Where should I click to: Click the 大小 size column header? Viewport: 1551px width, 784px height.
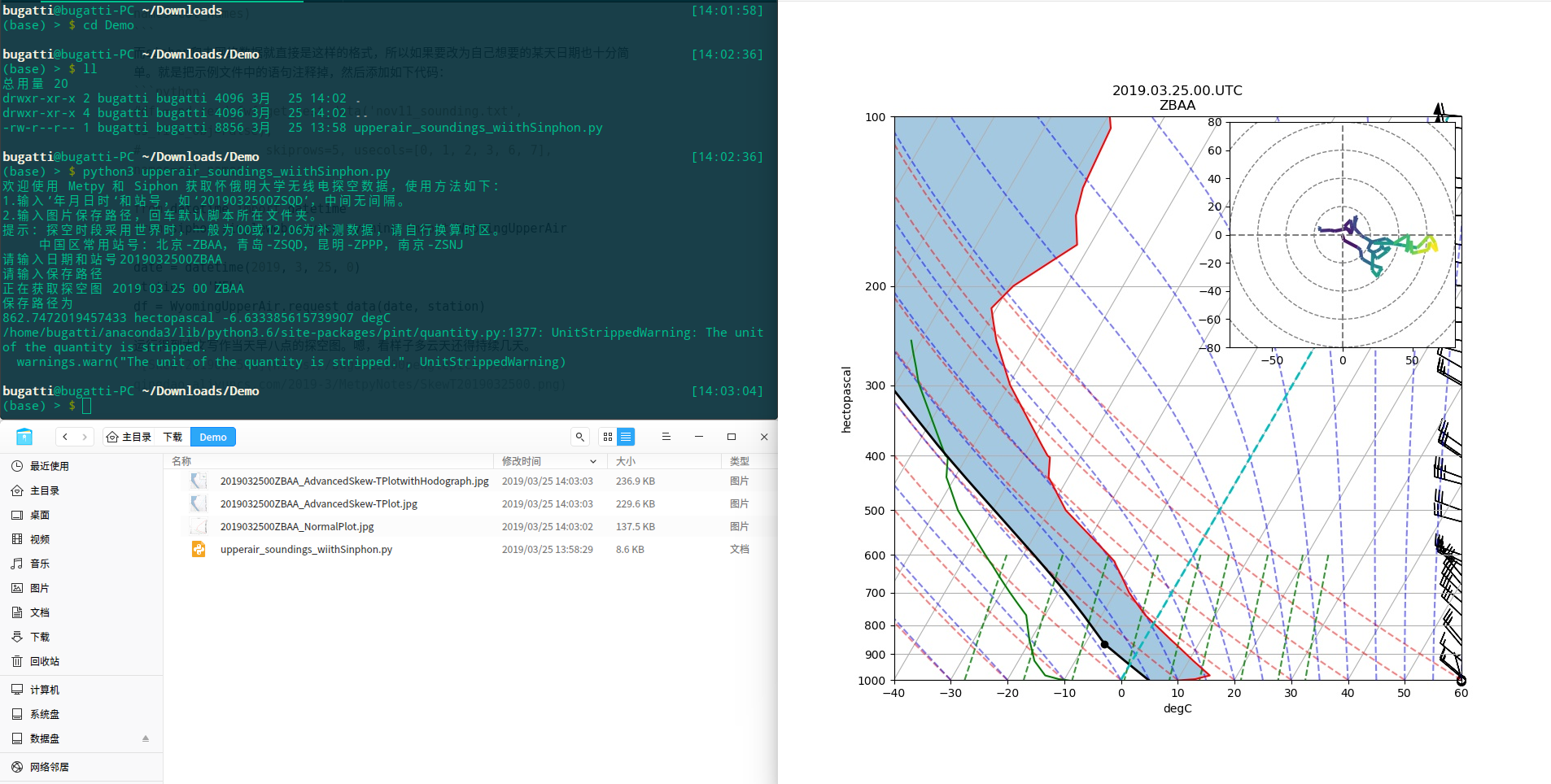[x=625, y=461]
